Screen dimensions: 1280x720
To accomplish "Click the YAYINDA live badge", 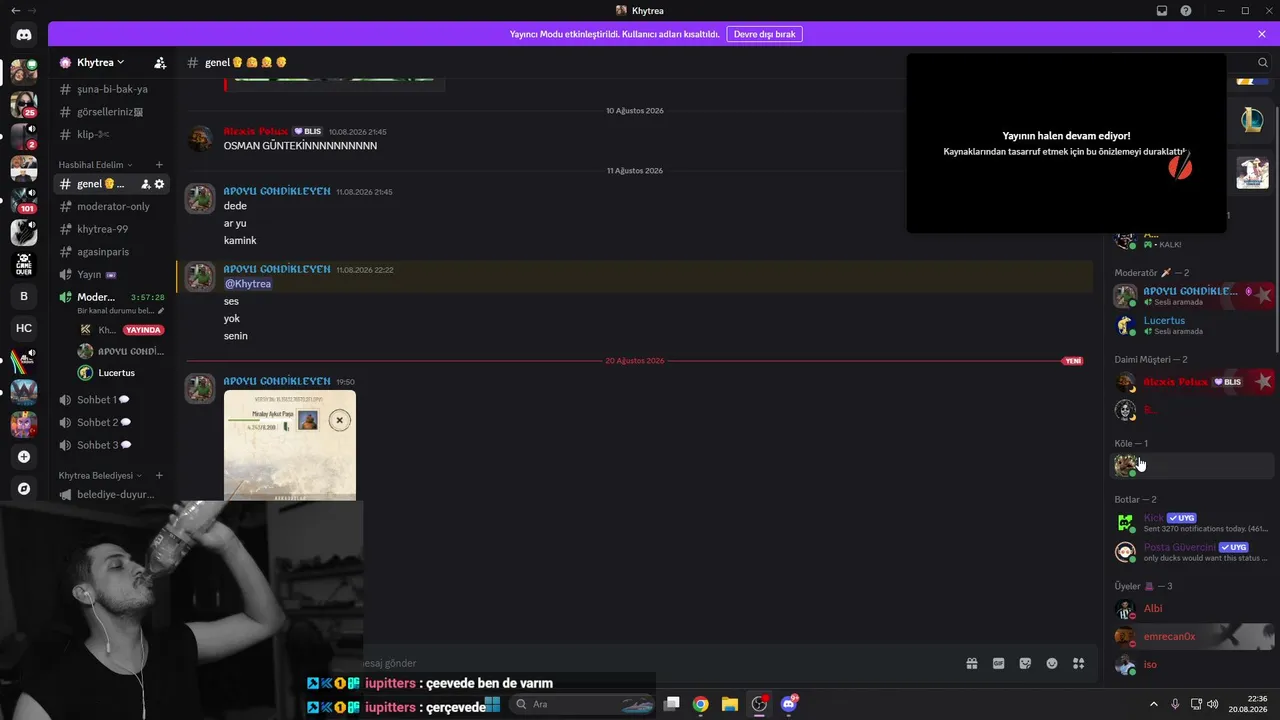I will tap(144, 330).
